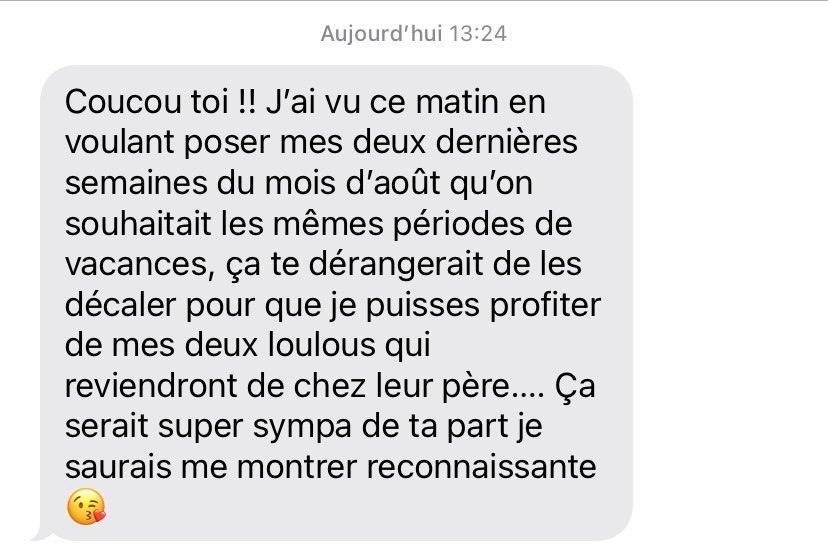Click the word 'reconnaissante' at message end
This screenshot has width=828, height=550.
tap(482, 467)
